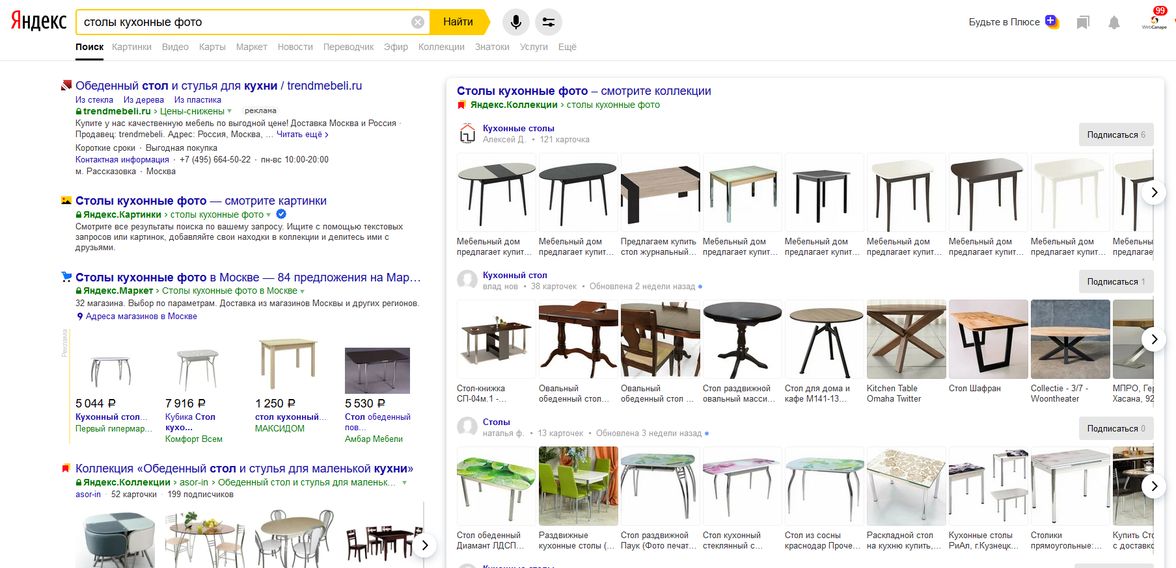The width and height of the screenshot is (1176, 568).
Task: Expand Читать ещё in the ad snippet
Action: tap(302, 134)
